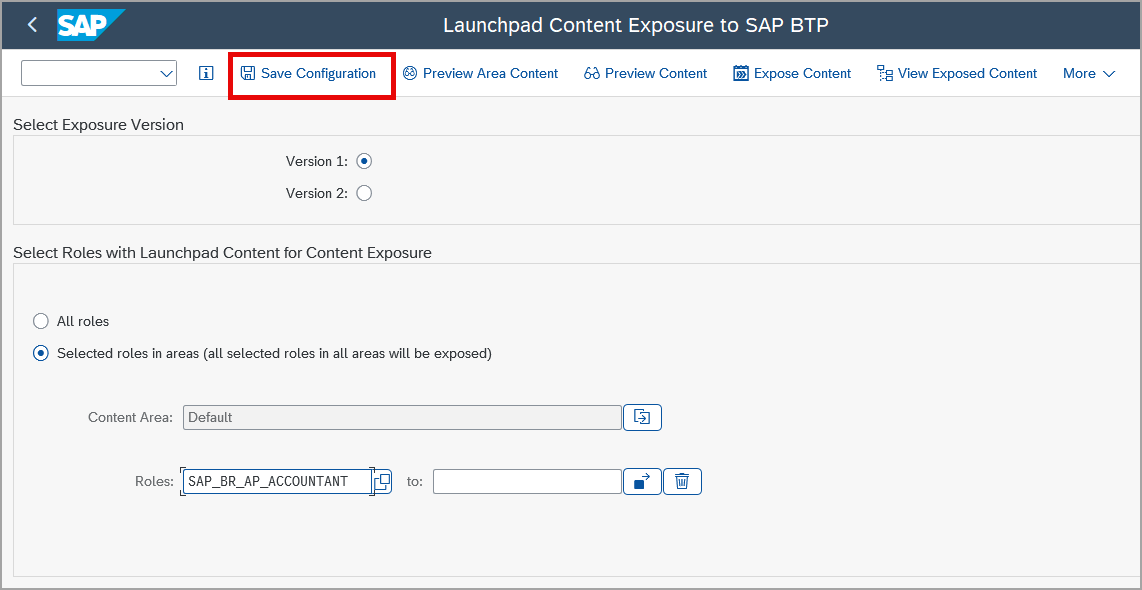This screenshot has height=590, width=1142.
Task: Go back using the header arrow
Action: [x=32, y=25]
